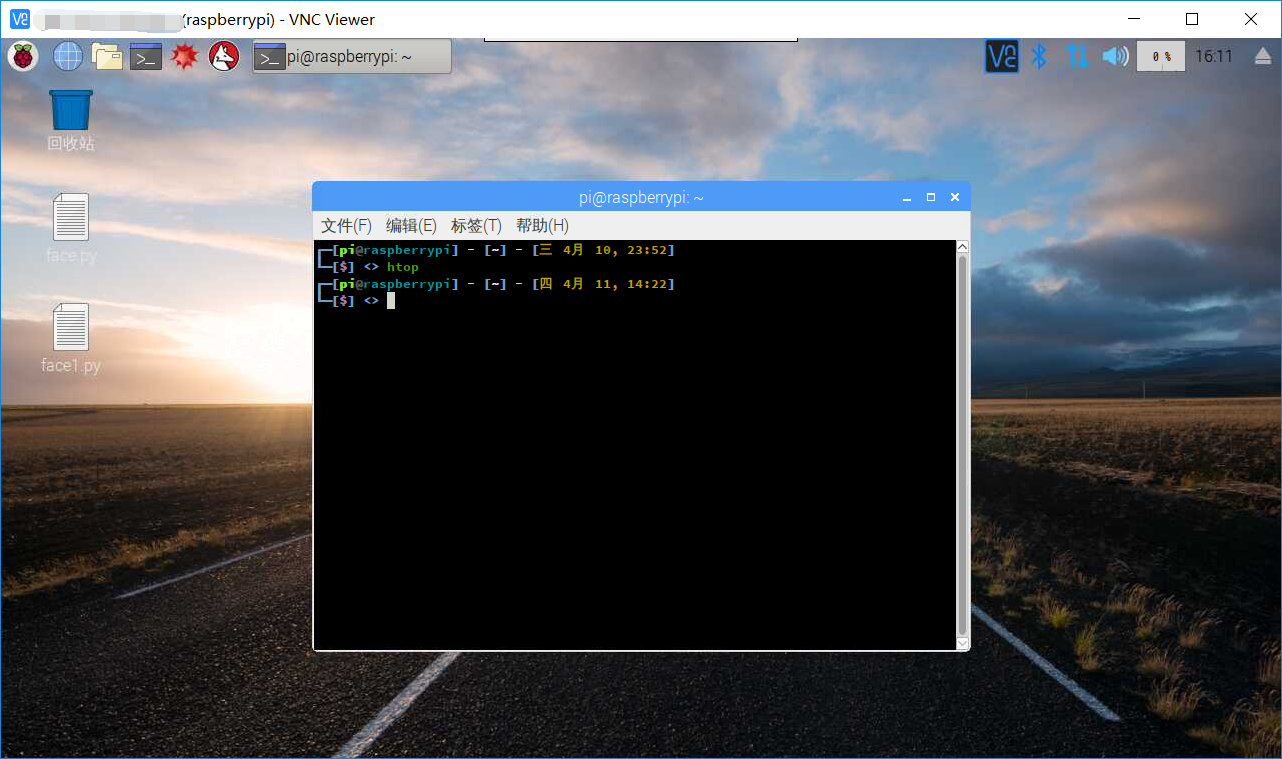Click the VNC Viewer logo icon in title bar
This screenshot has height=759, width=1282.
coord(19,19)
